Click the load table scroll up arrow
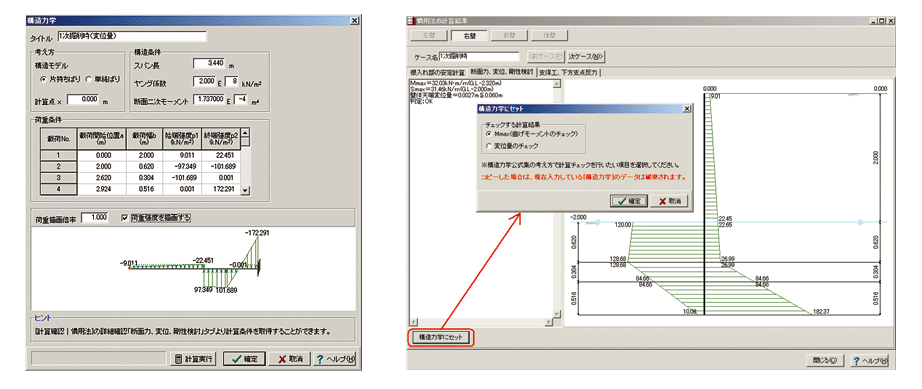Image resolution: width=922 pixels, height=389 pixels. pos(246,133)
